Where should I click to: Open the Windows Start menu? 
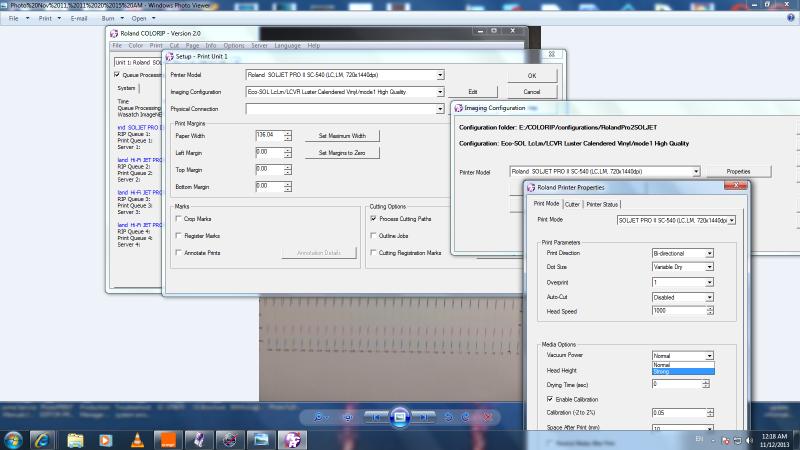[x=13, y=440]
